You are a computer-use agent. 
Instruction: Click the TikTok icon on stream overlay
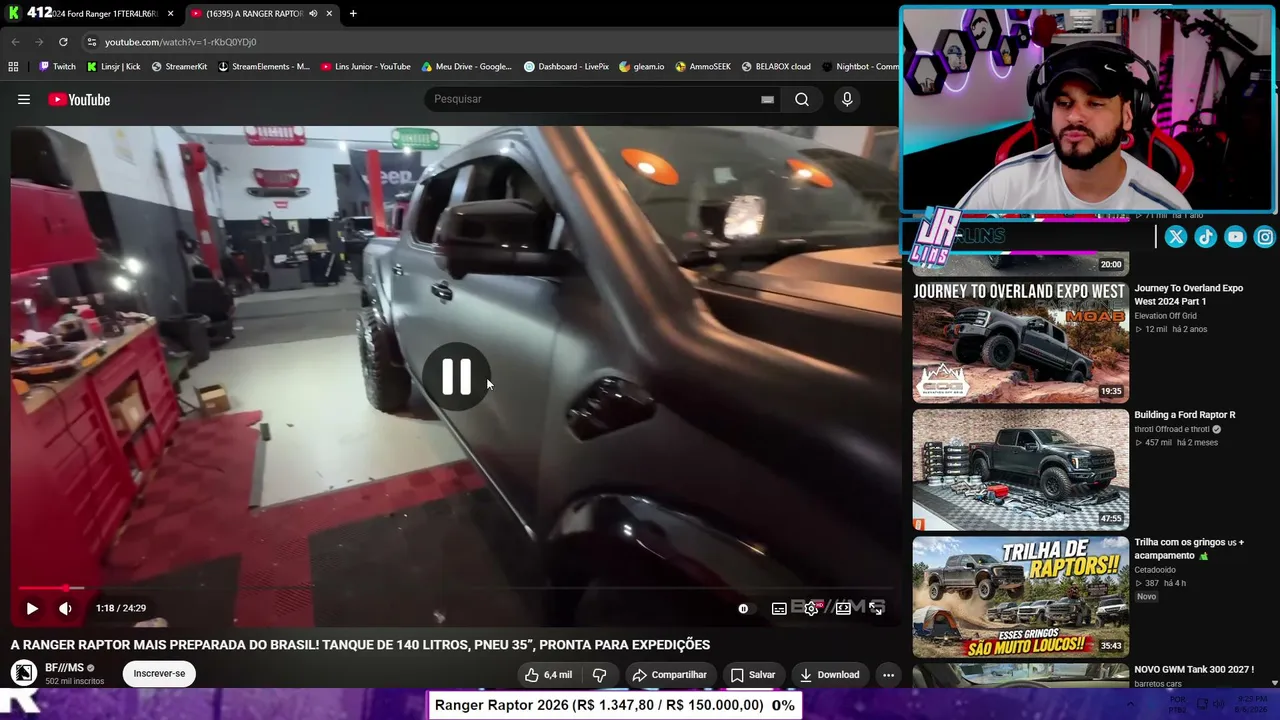pyautogui.click(x=1205, y=237)
